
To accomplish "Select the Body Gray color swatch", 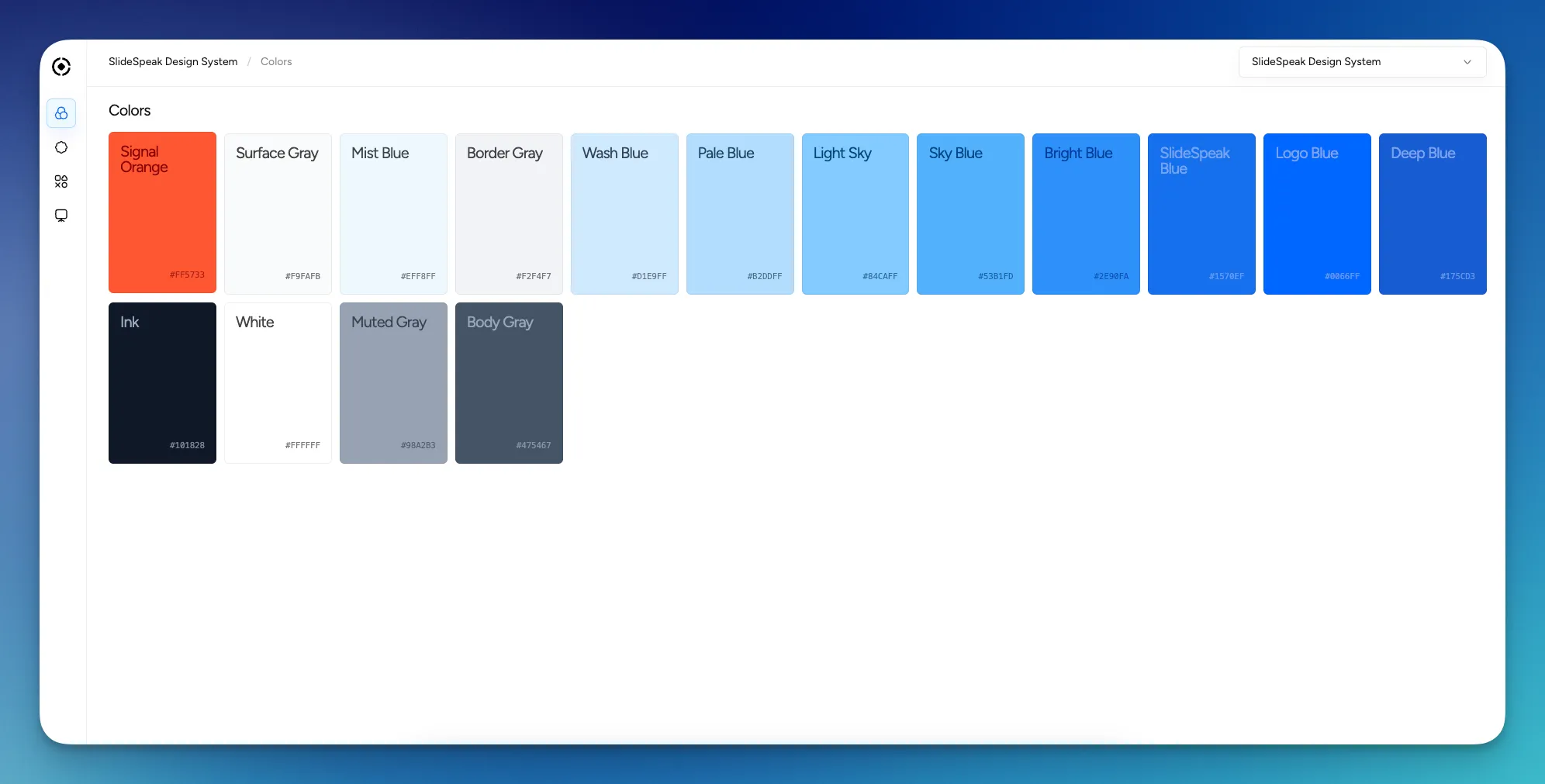I will coord(509,383).
